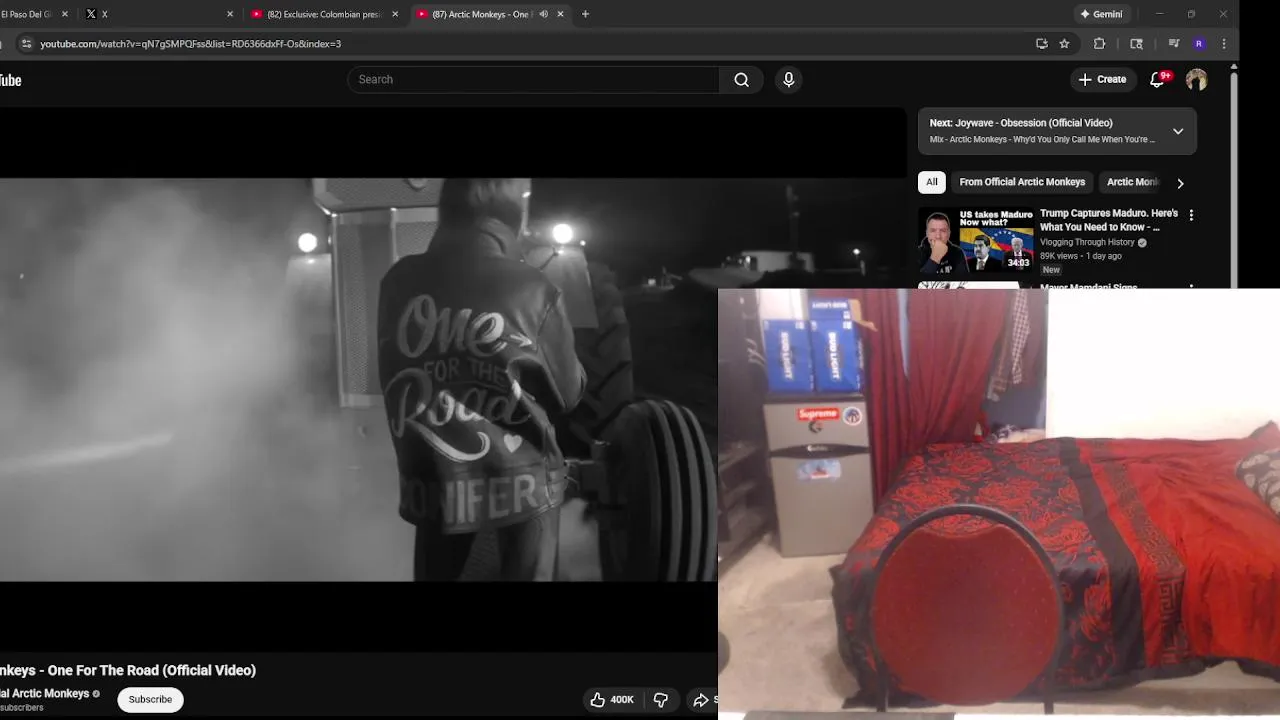This screenshot has height=720, width=1280.
Task: Select the All filter chip
Action: pos(932,182)
